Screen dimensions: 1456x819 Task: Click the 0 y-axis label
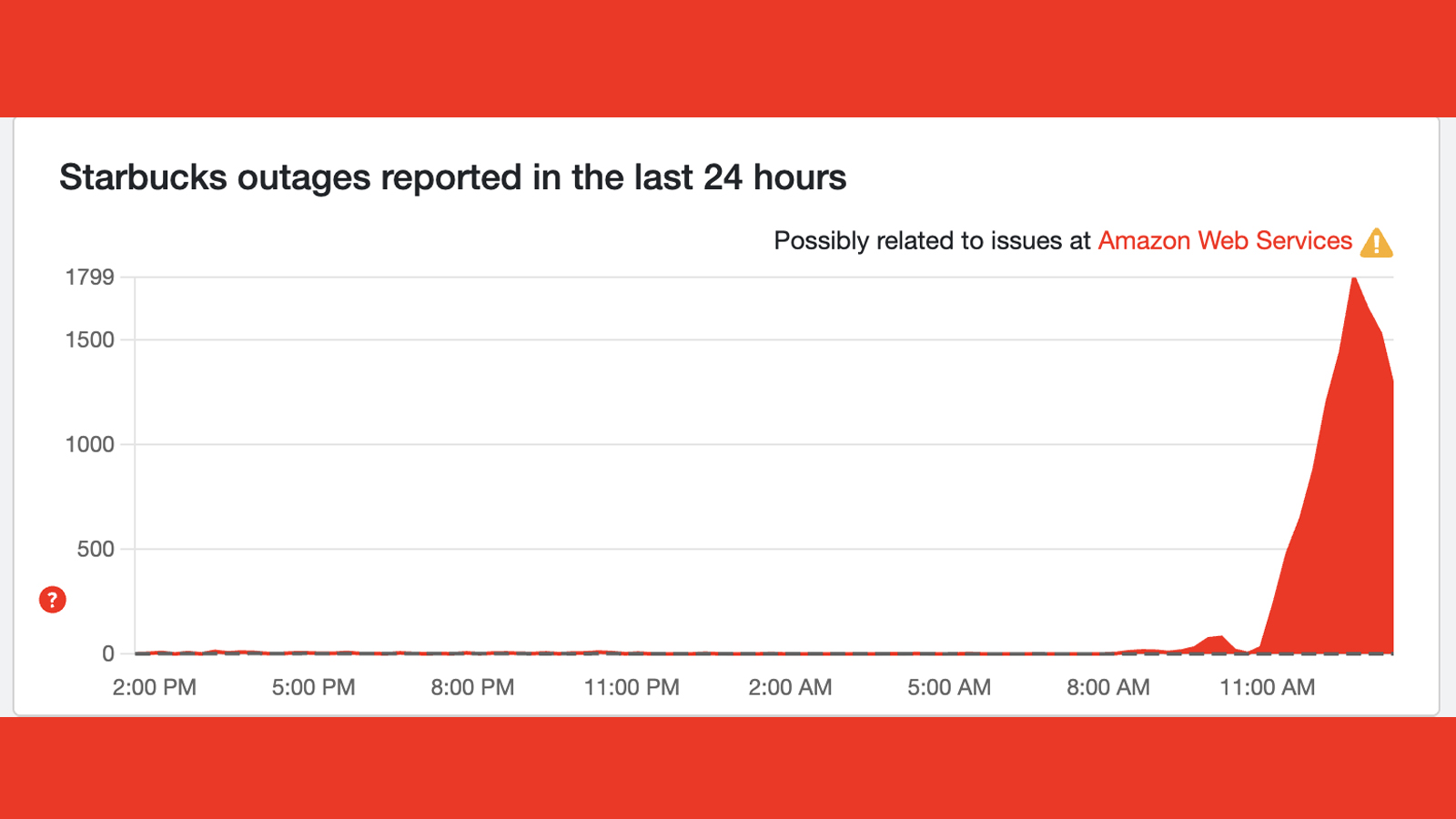[108, 653]
